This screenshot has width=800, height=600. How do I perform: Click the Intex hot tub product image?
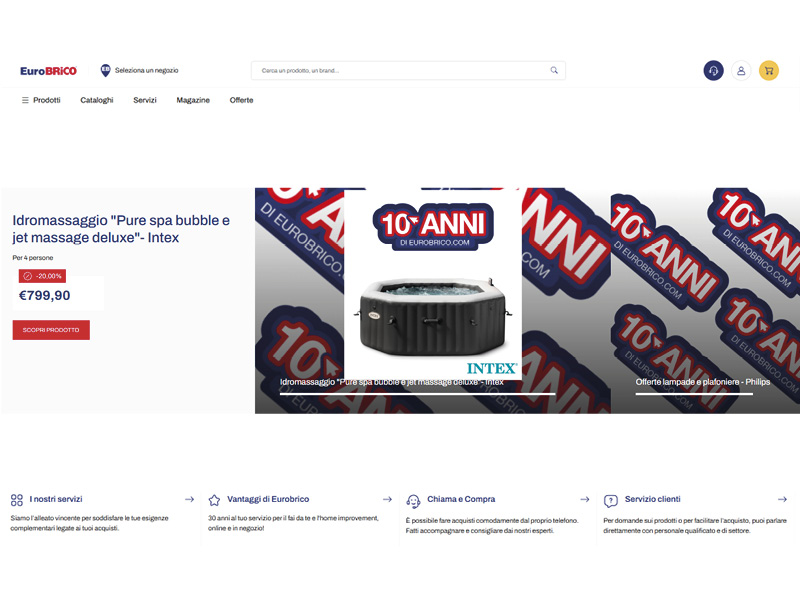(x=433, y=316)
